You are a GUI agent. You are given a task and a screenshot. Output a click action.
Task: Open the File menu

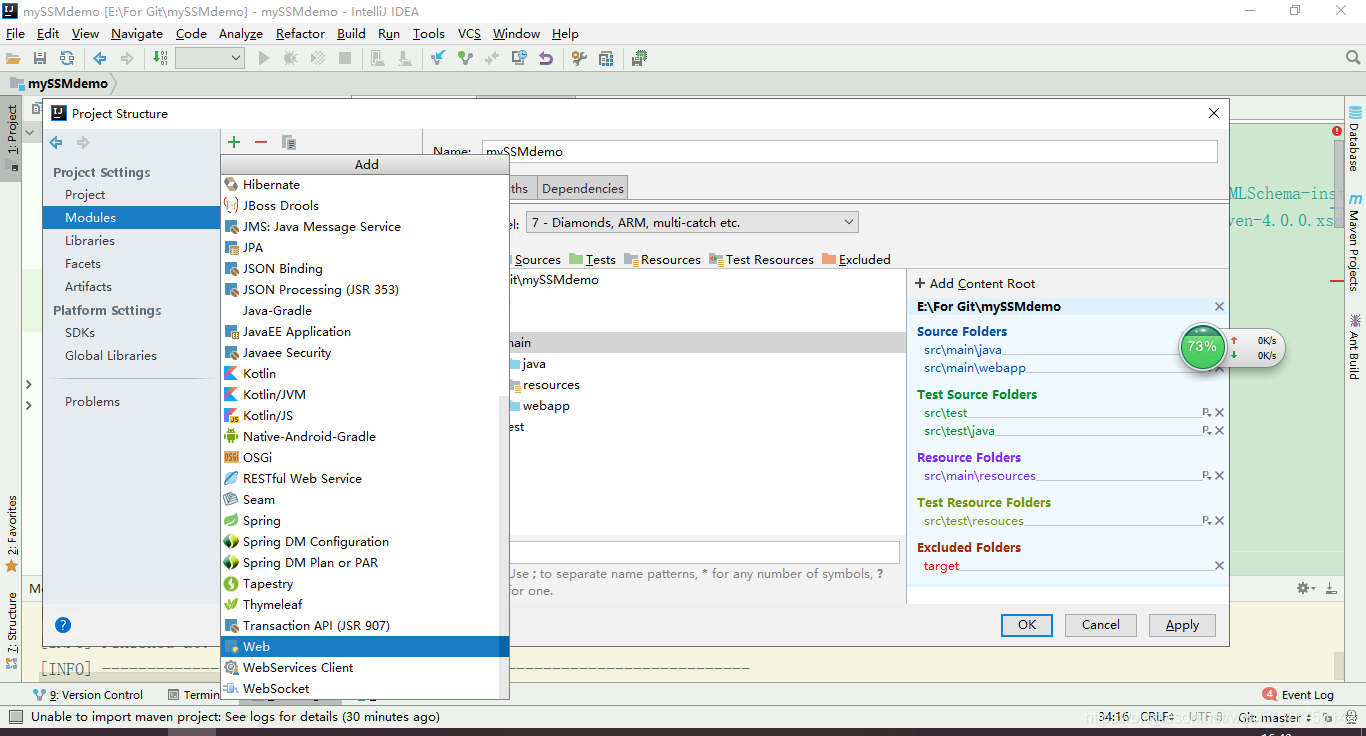(15, 33)
